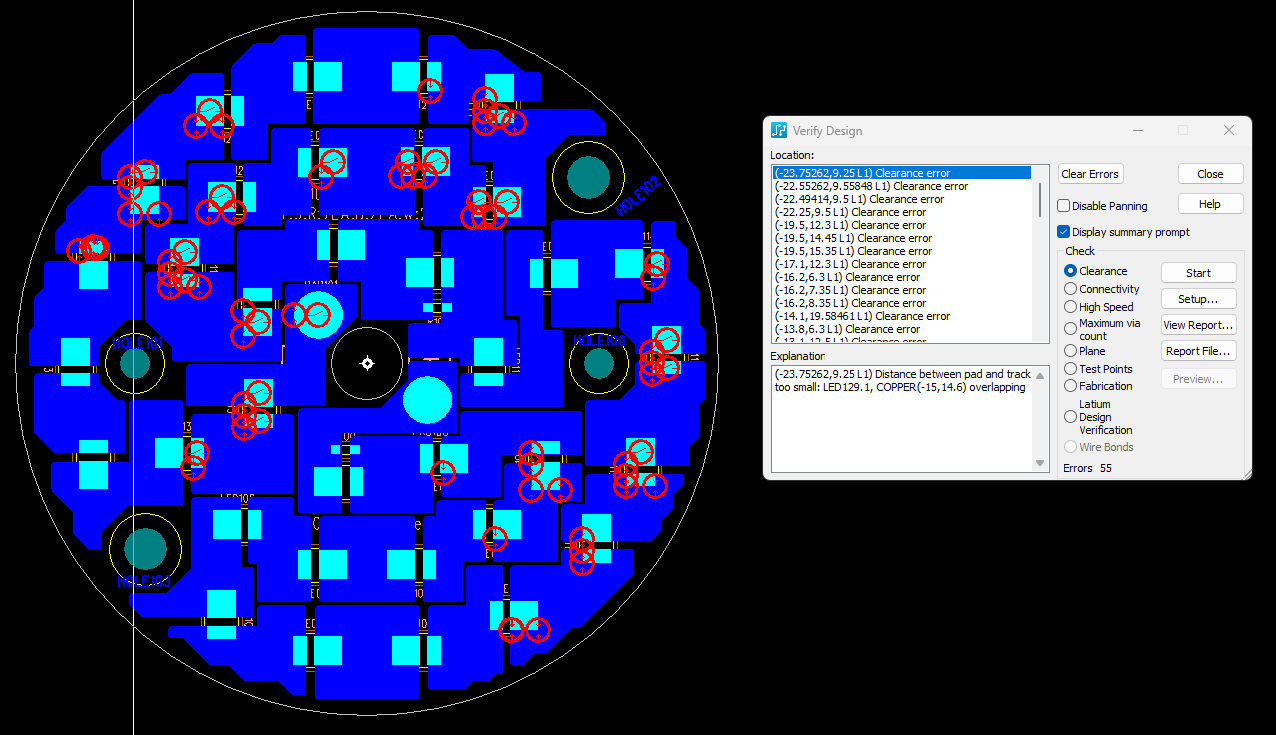Choose the Fabrication check option
The image size is (1276, 735).
click(1071, 386)
